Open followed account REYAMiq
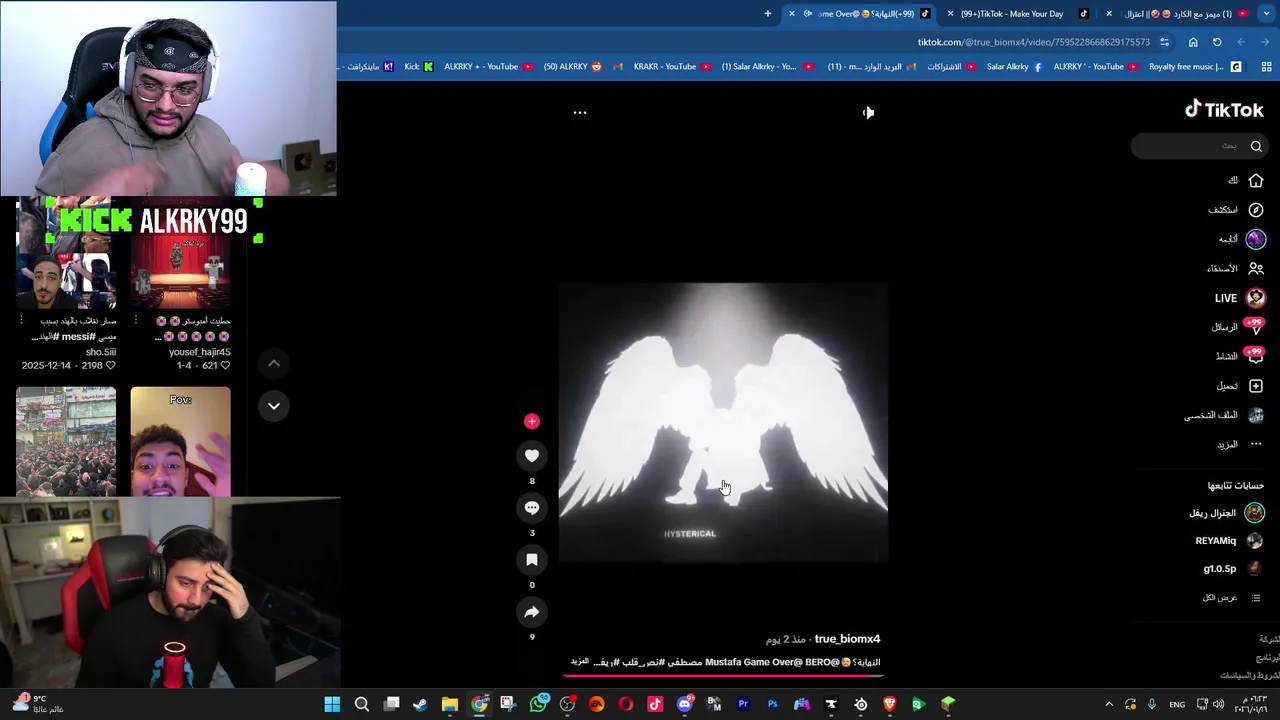 pos(1229,541)
